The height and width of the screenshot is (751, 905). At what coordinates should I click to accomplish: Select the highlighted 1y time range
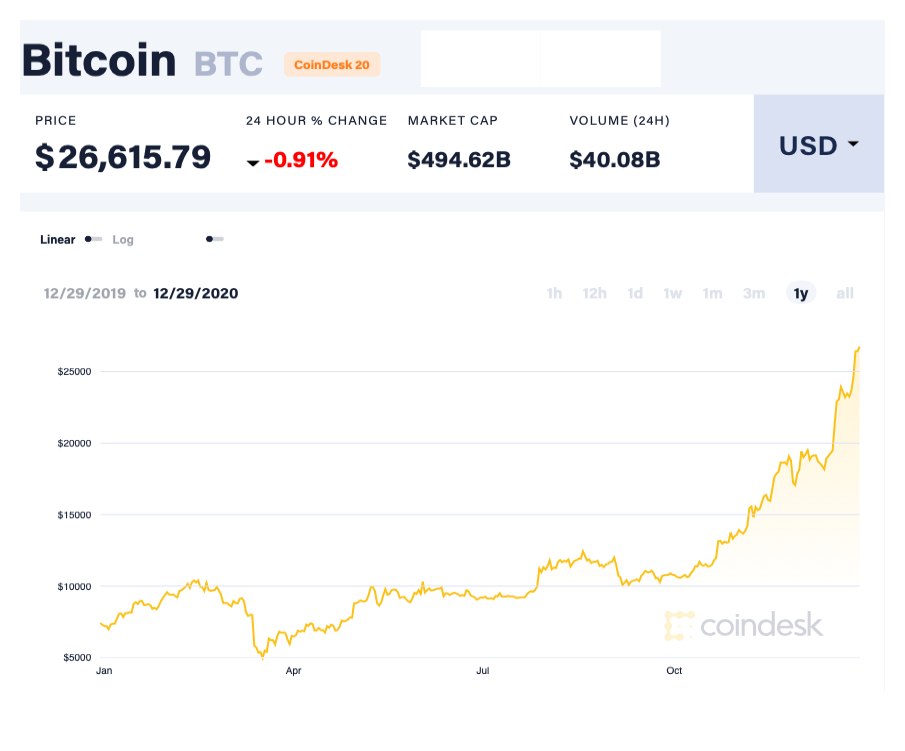click(x=800, y=293)
